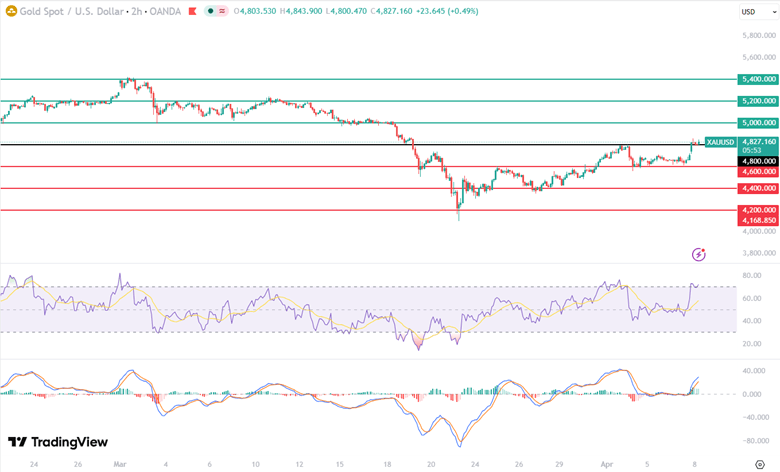Toggle the market status indicator pill
Image resolution: width=780 pixels, height=472 pixels.
pos(215,11)
